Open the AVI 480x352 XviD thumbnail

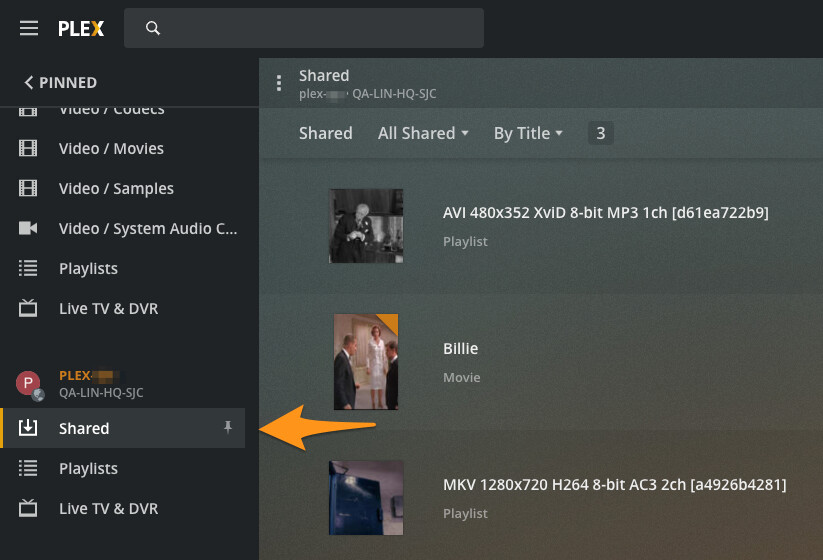366,226
